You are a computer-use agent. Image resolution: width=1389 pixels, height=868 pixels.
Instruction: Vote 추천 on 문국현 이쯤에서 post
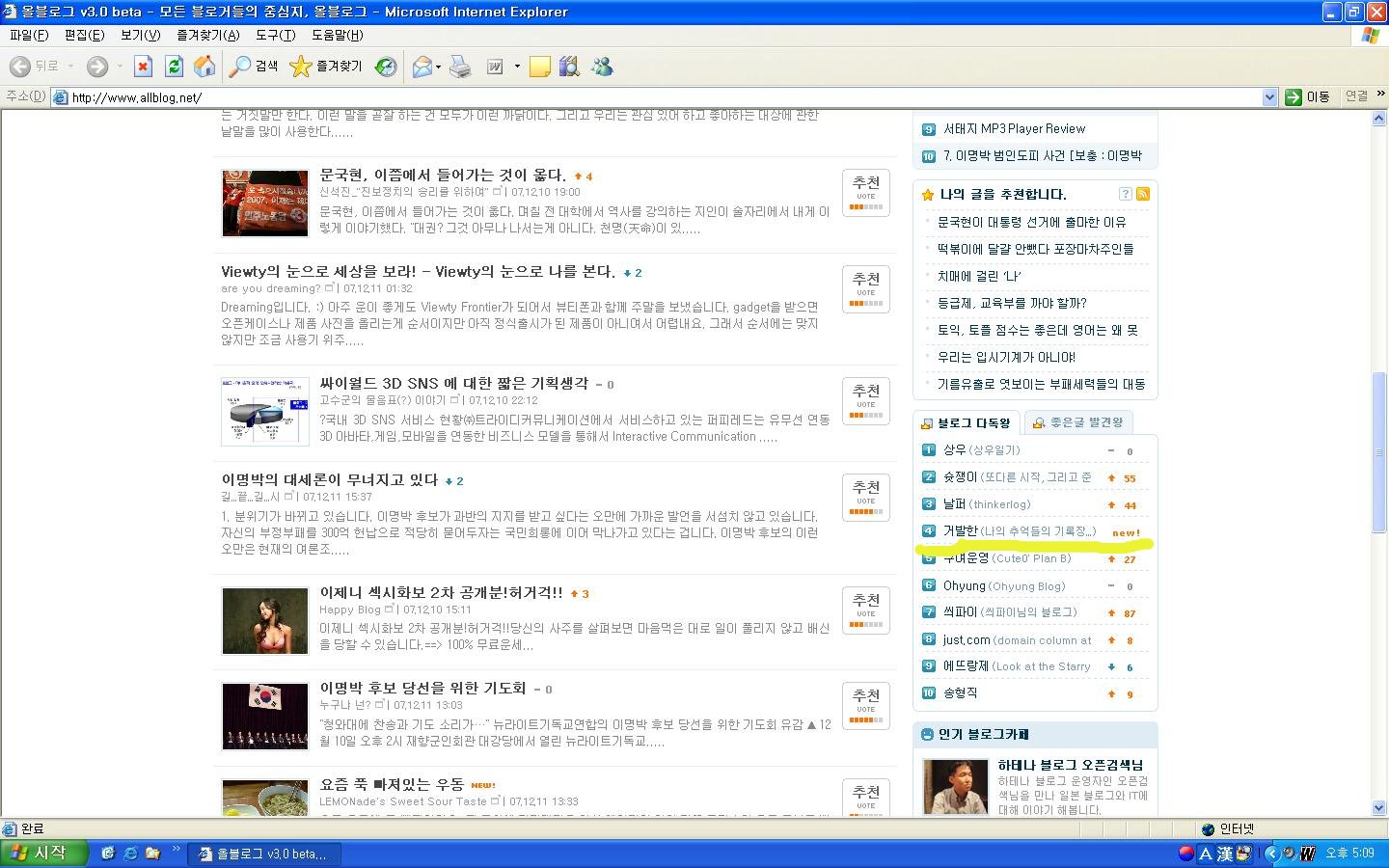865,193
